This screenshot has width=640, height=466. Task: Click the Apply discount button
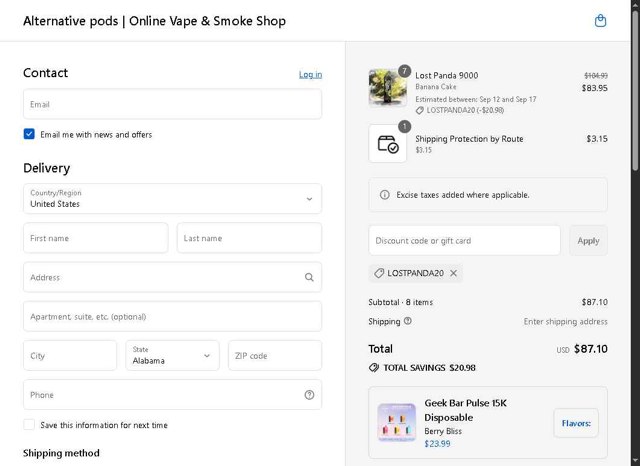click(x=588, y=241)
